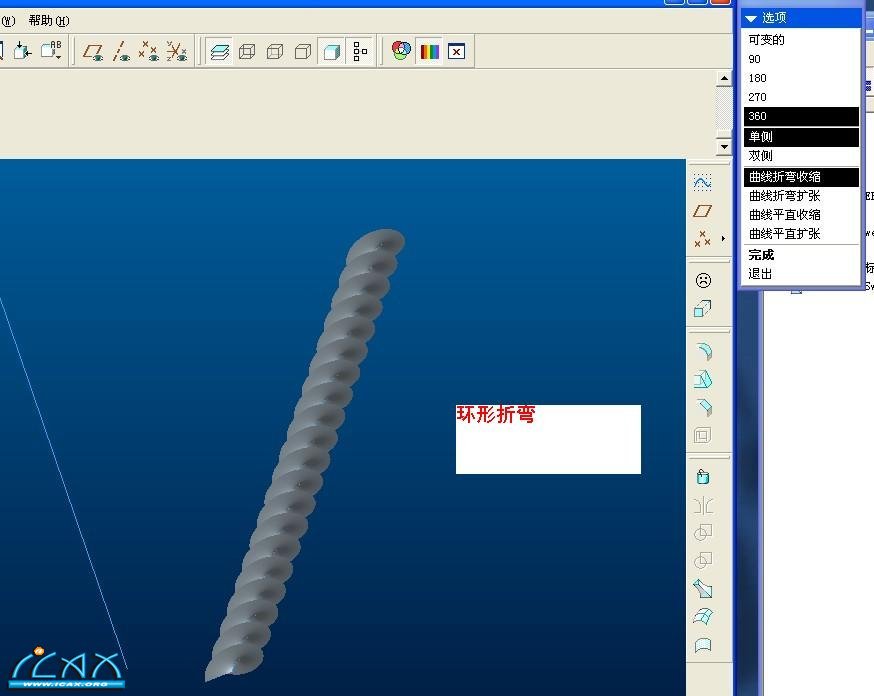The width and height of the screenshot is (874, 696).
Task: Choose the 双侧 option
Action: [x=800, y=156]
